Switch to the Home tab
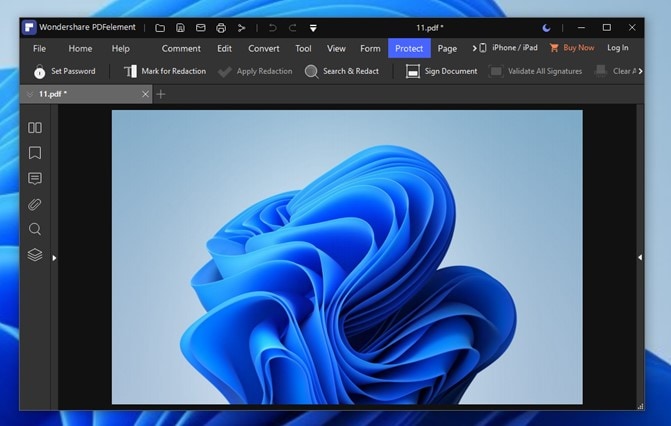 click(80, 48)
